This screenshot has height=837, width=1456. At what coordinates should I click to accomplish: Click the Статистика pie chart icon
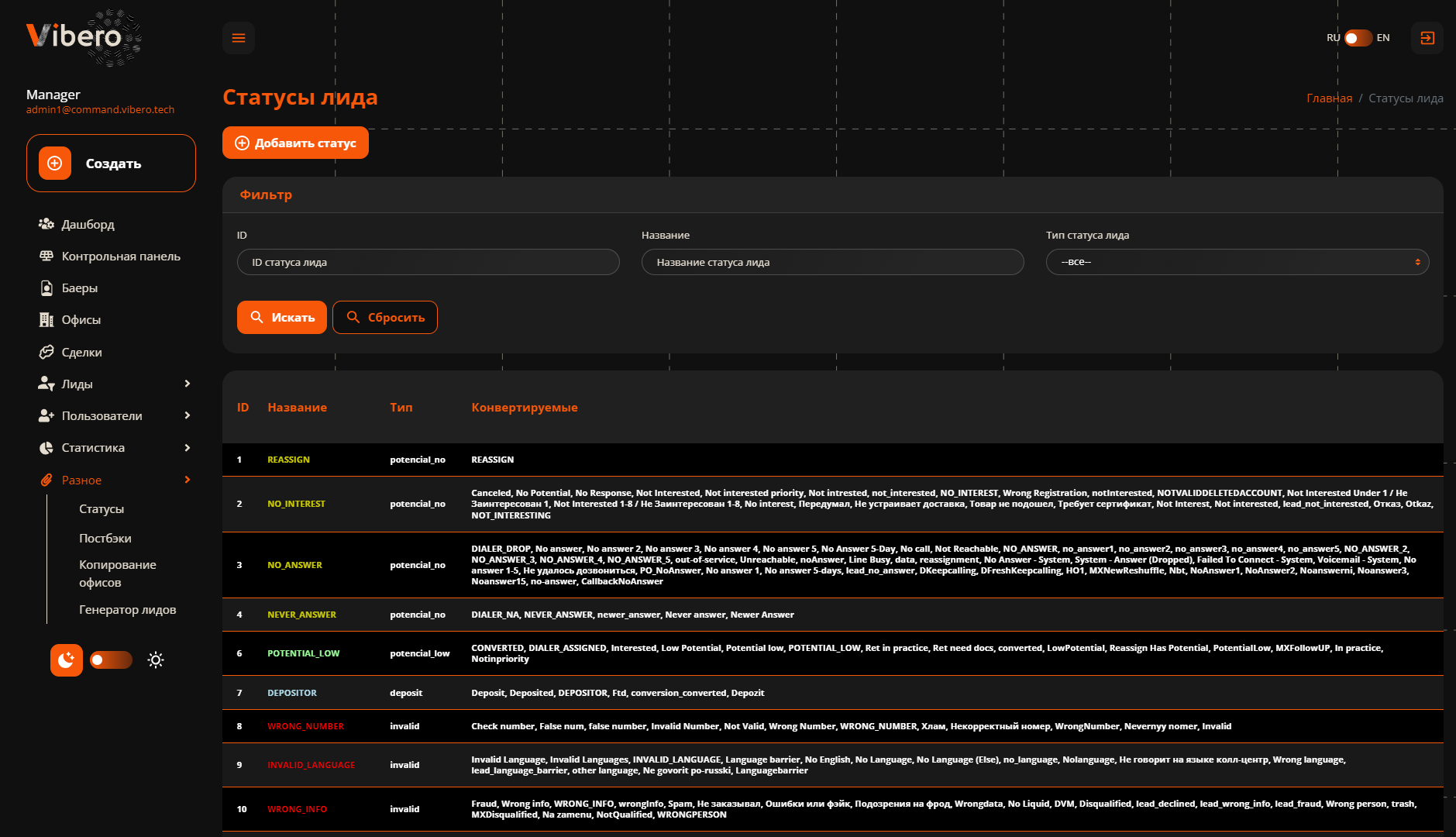(x=46, y=448)
